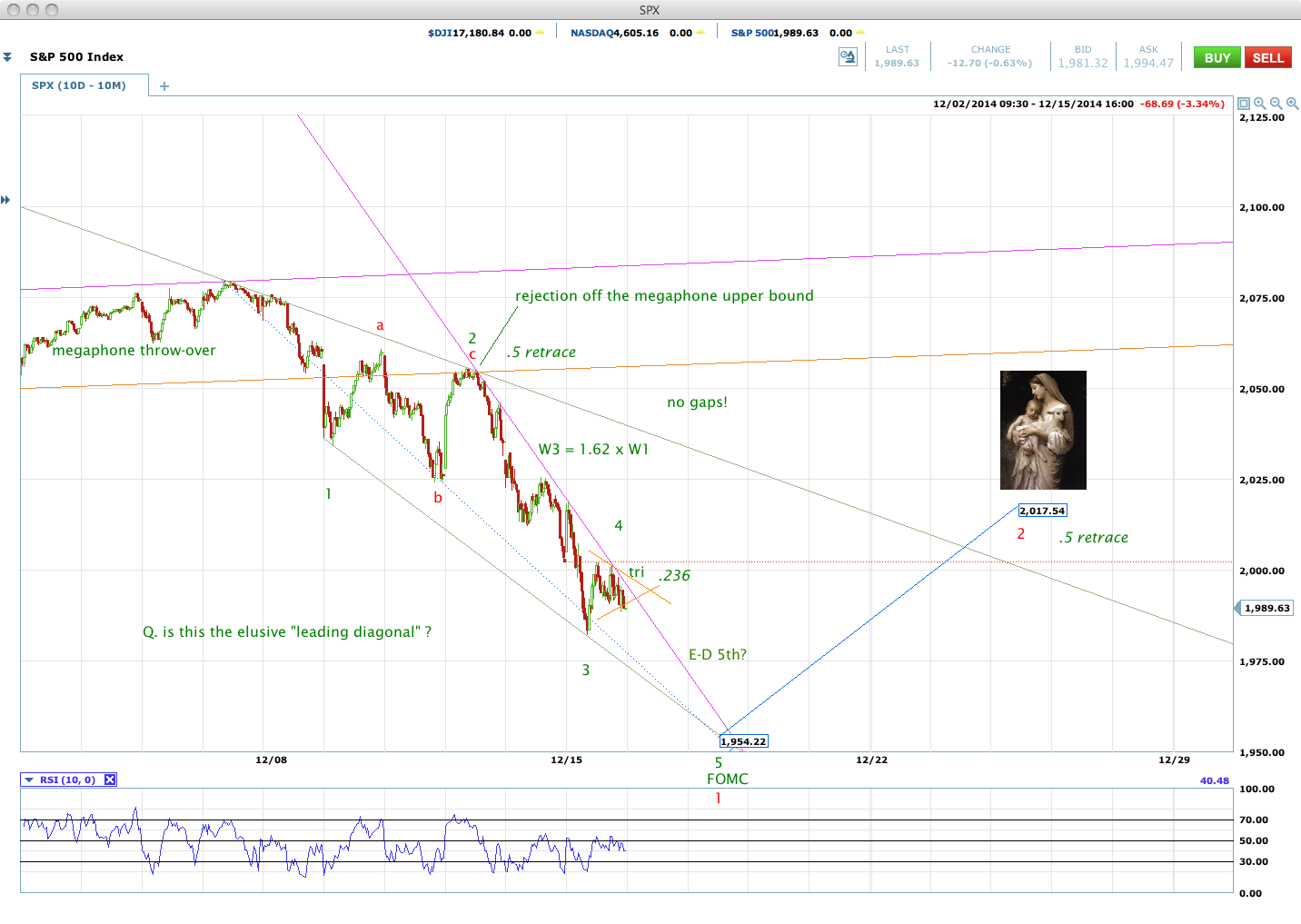The image size is (1301, 924).
Task: Select the red "1" label below FOMC
Action: point(718,799)
